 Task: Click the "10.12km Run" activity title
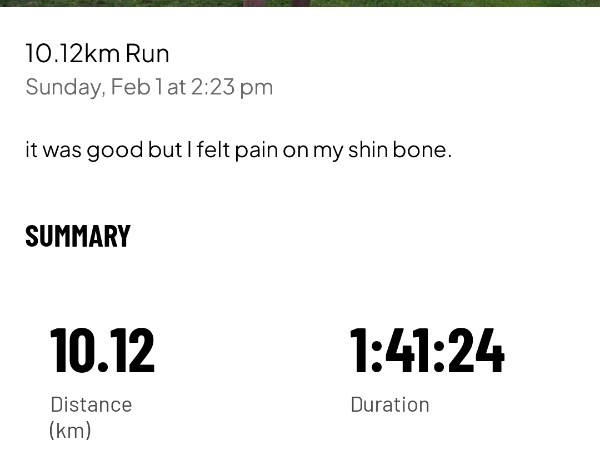tap(97, 53)
